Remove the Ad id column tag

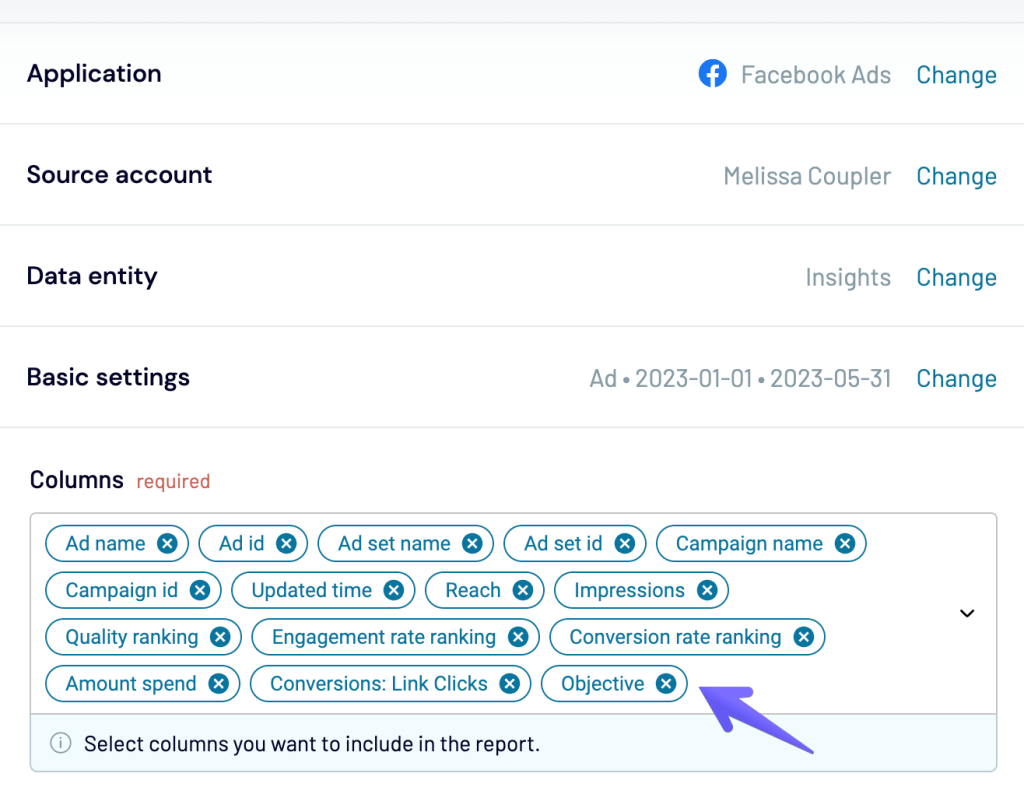tap(286, 544)
